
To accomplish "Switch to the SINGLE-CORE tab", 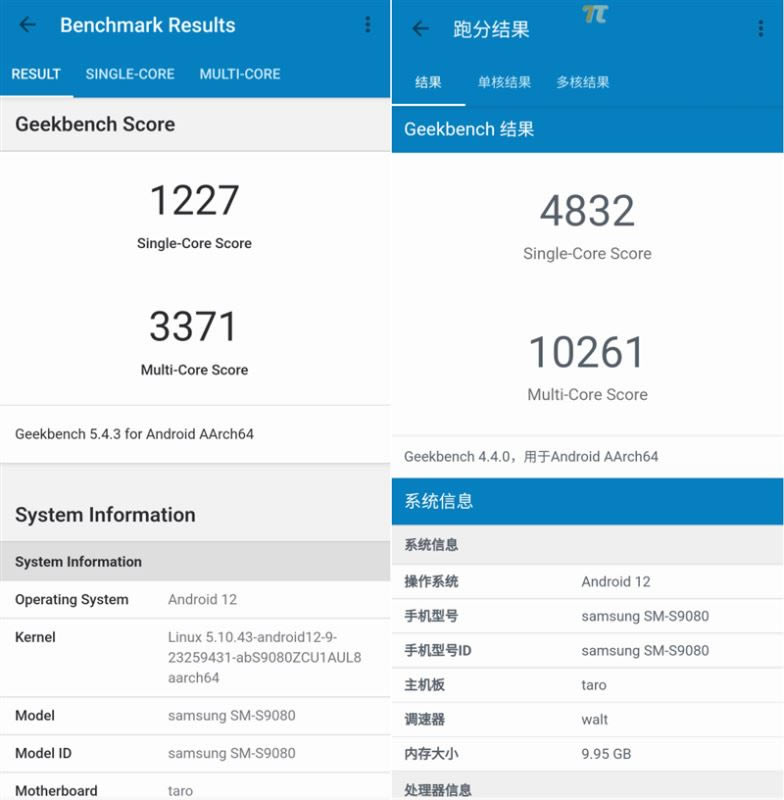I will (x=130, y=74).
